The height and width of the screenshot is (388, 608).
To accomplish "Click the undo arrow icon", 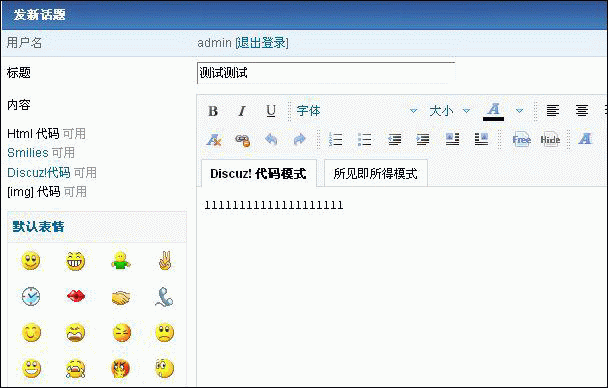I will coord(271,139).
